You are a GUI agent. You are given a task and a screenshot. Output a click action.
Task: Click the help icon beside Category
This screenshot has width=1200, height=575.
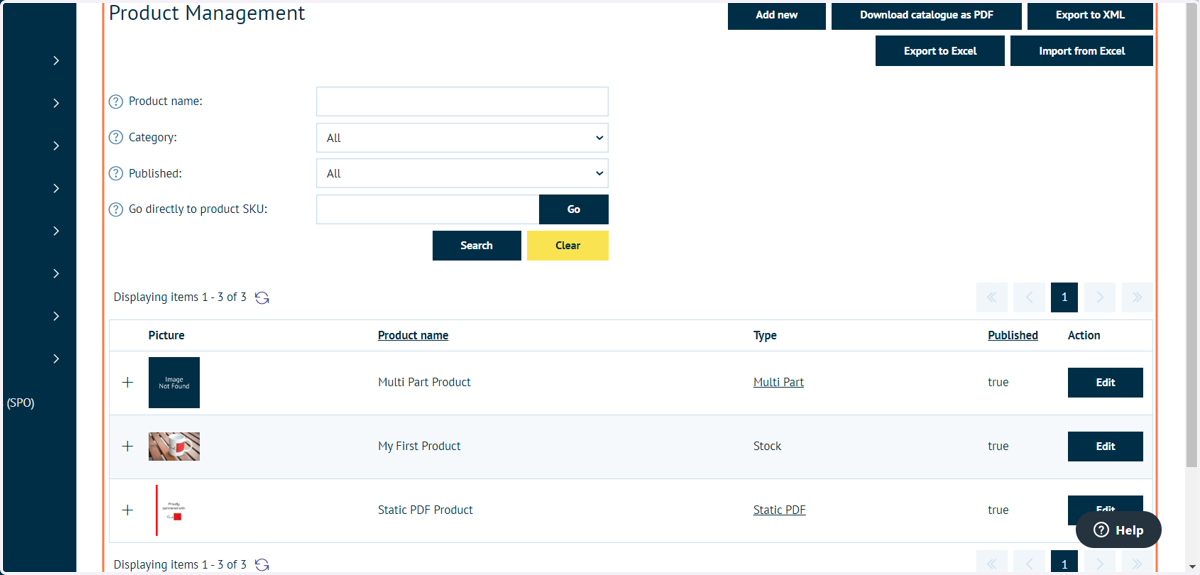(116, 138)
